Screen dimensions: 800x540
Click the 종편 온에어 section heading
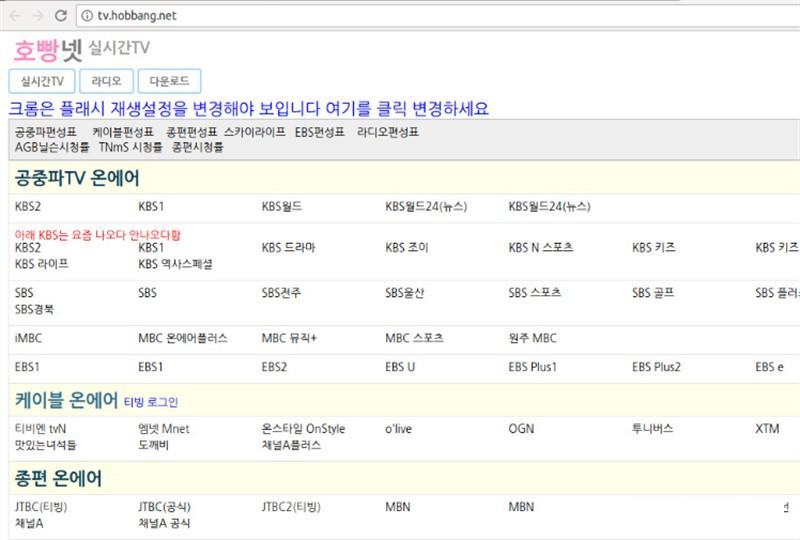[58, 478]
